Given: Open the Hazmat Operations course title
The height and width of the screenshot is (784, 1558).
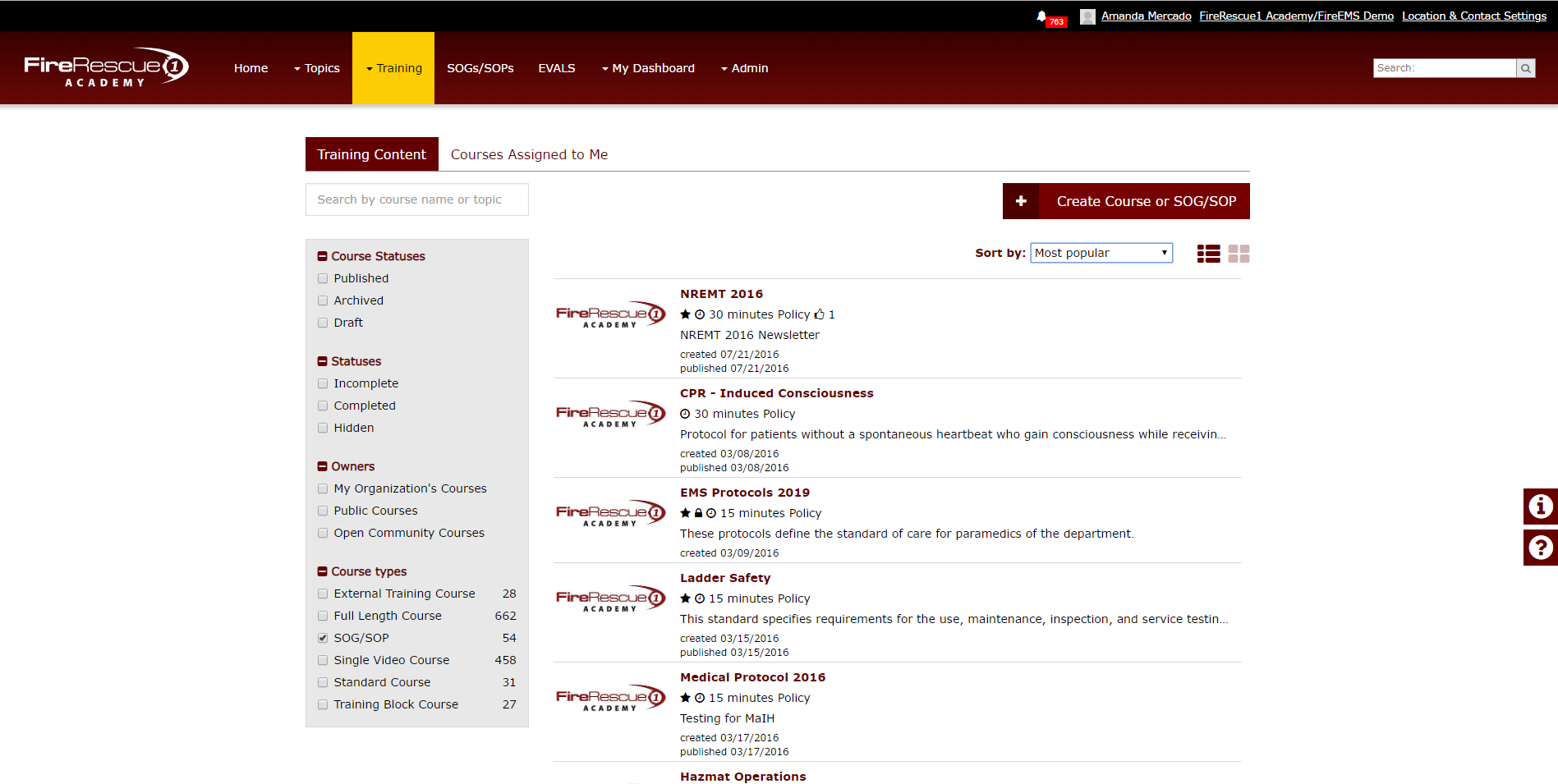Looking at the screenshot, I should coord(742,777).
